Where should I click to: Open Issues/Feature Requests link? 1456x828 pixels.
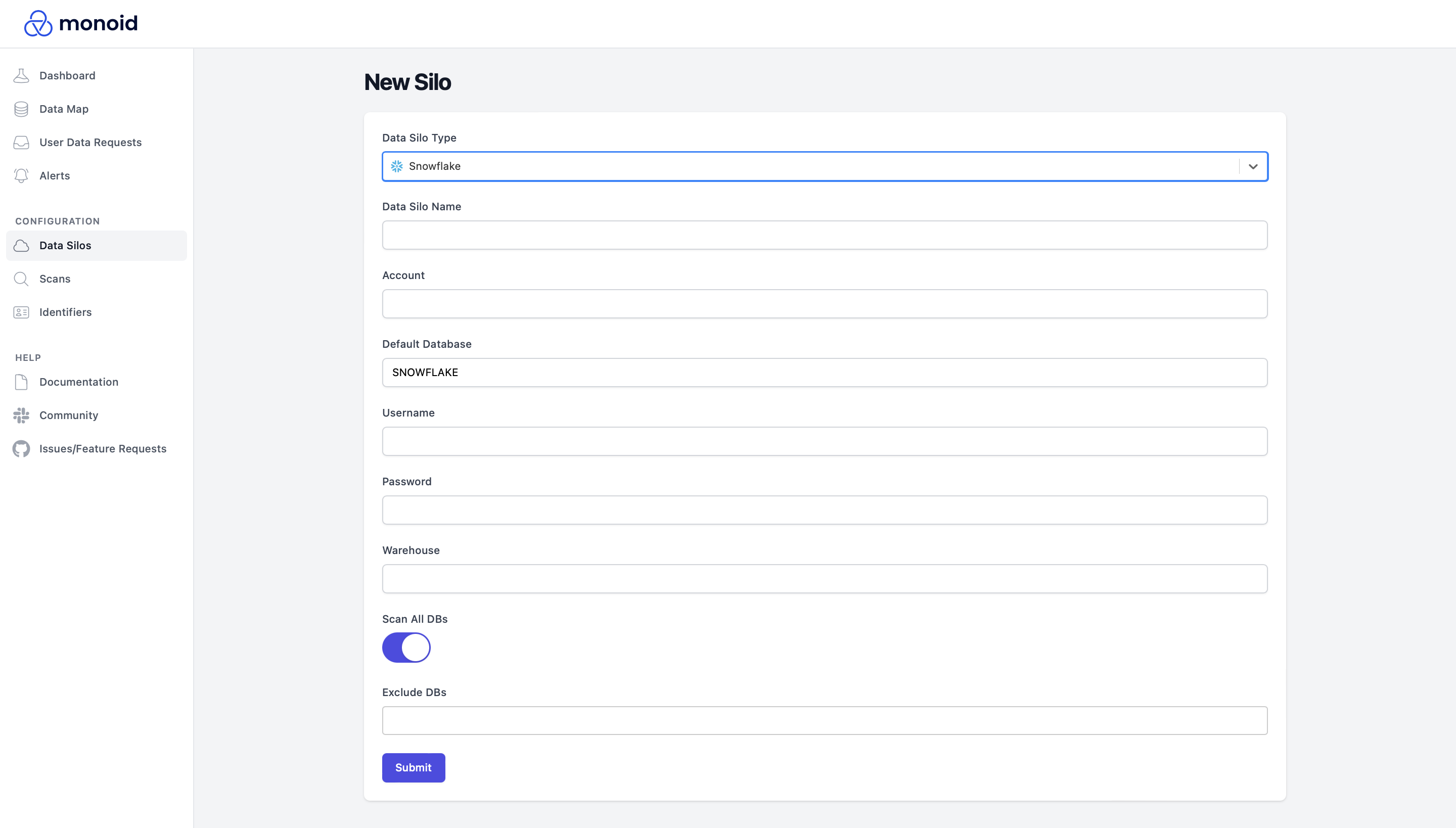coord(97,449)
